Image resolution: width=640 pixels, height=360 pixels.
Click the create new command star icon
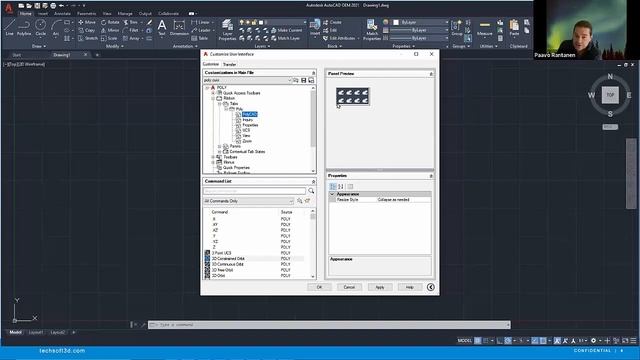307,201
